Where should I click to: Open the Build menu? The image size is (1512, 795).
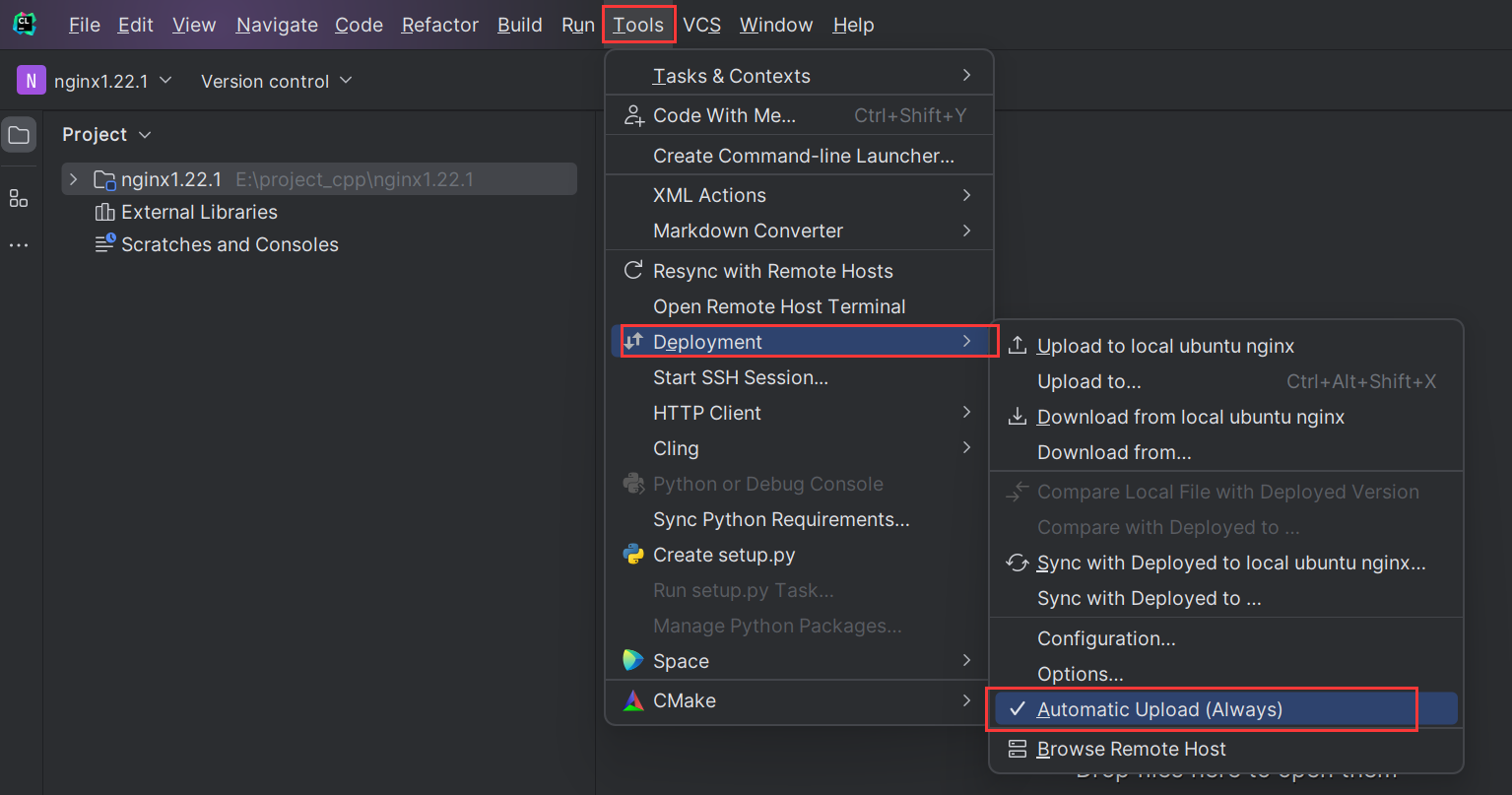pos(520,25)
